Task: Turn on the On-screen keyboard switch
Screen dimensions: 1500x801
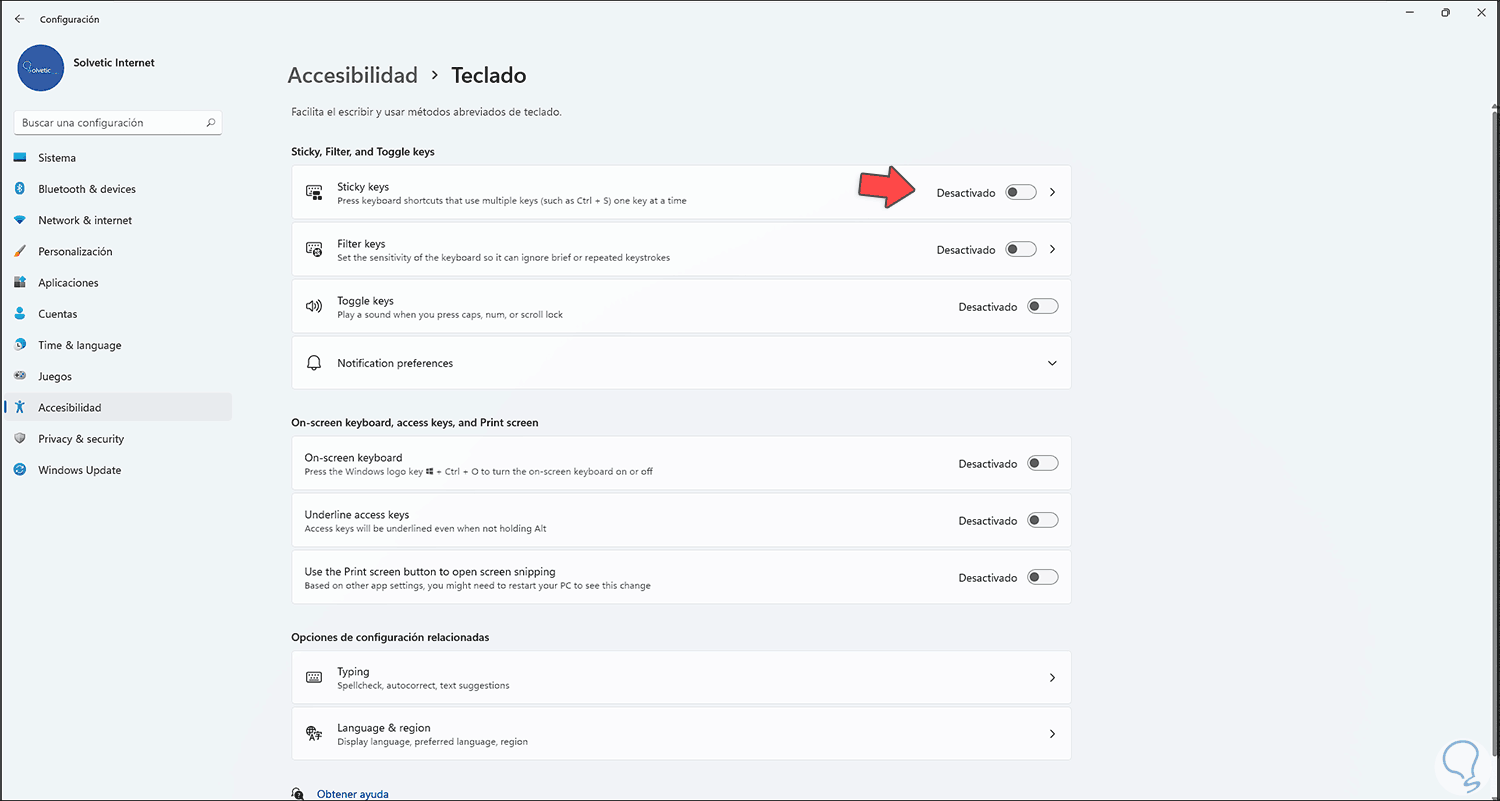Action: pos(1042,464)
